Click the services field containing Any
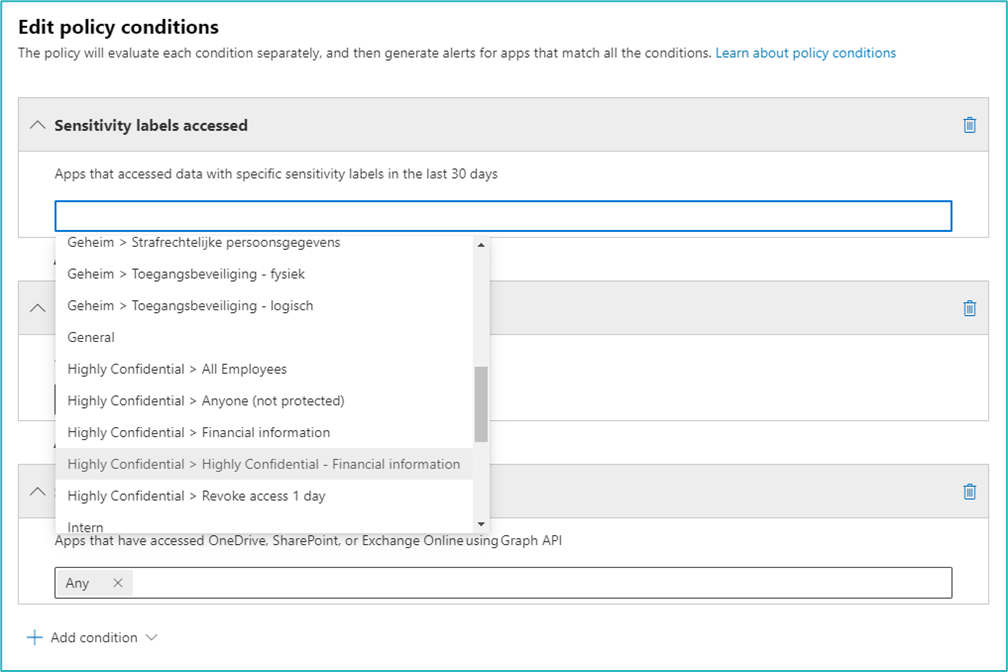Screen dimensions: 1008x672 [540, 583]
